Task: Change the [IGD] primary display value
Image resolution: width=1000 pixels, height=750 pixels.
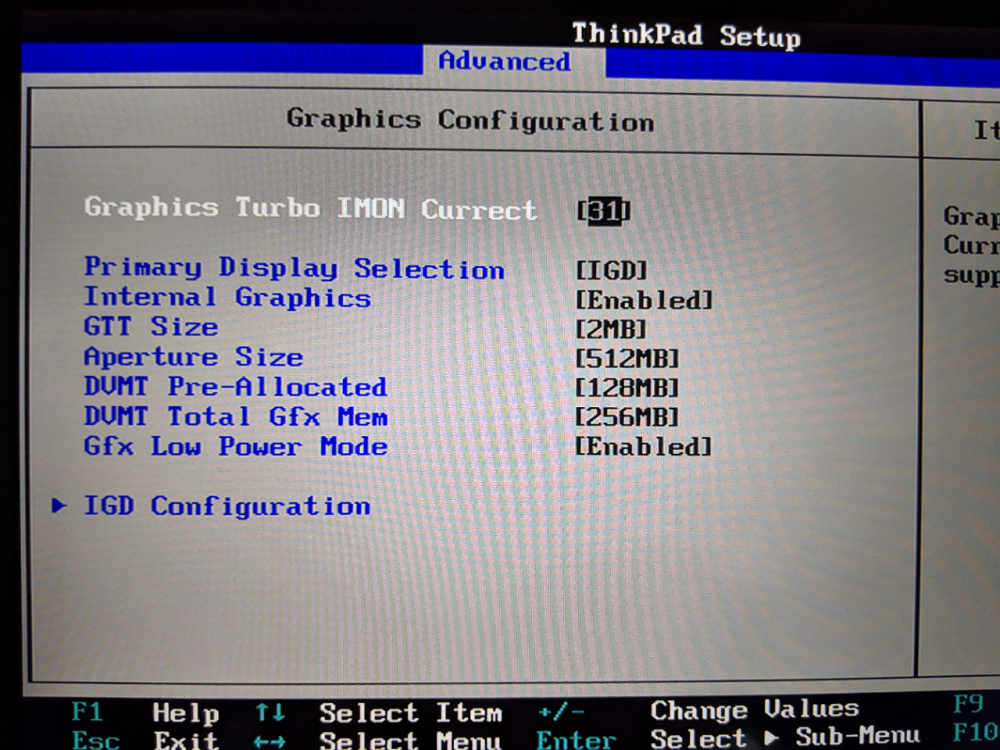Action: pyautogui.click(x=611, y=270)
